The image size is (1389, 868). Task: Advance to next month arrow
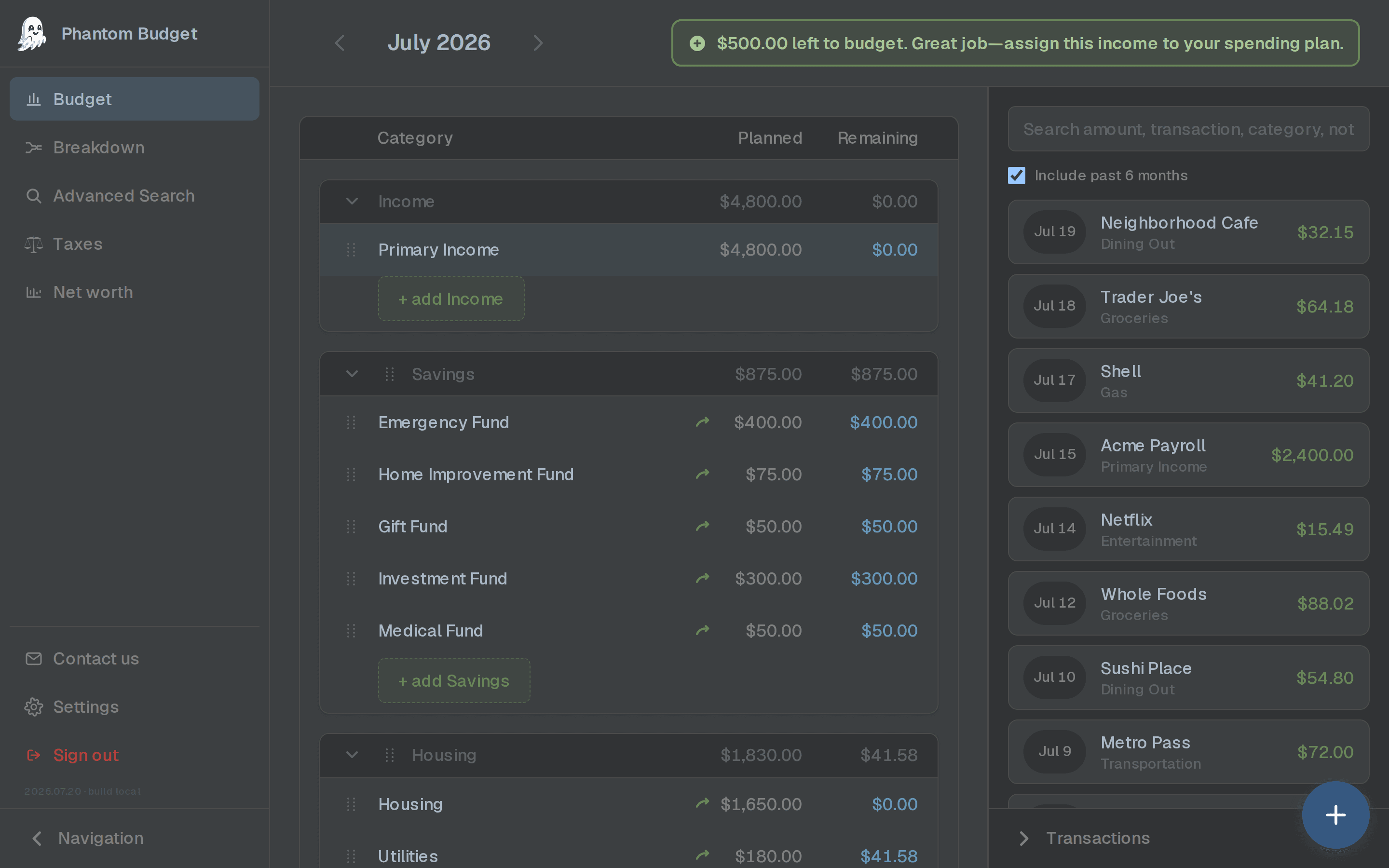(538, 43)
